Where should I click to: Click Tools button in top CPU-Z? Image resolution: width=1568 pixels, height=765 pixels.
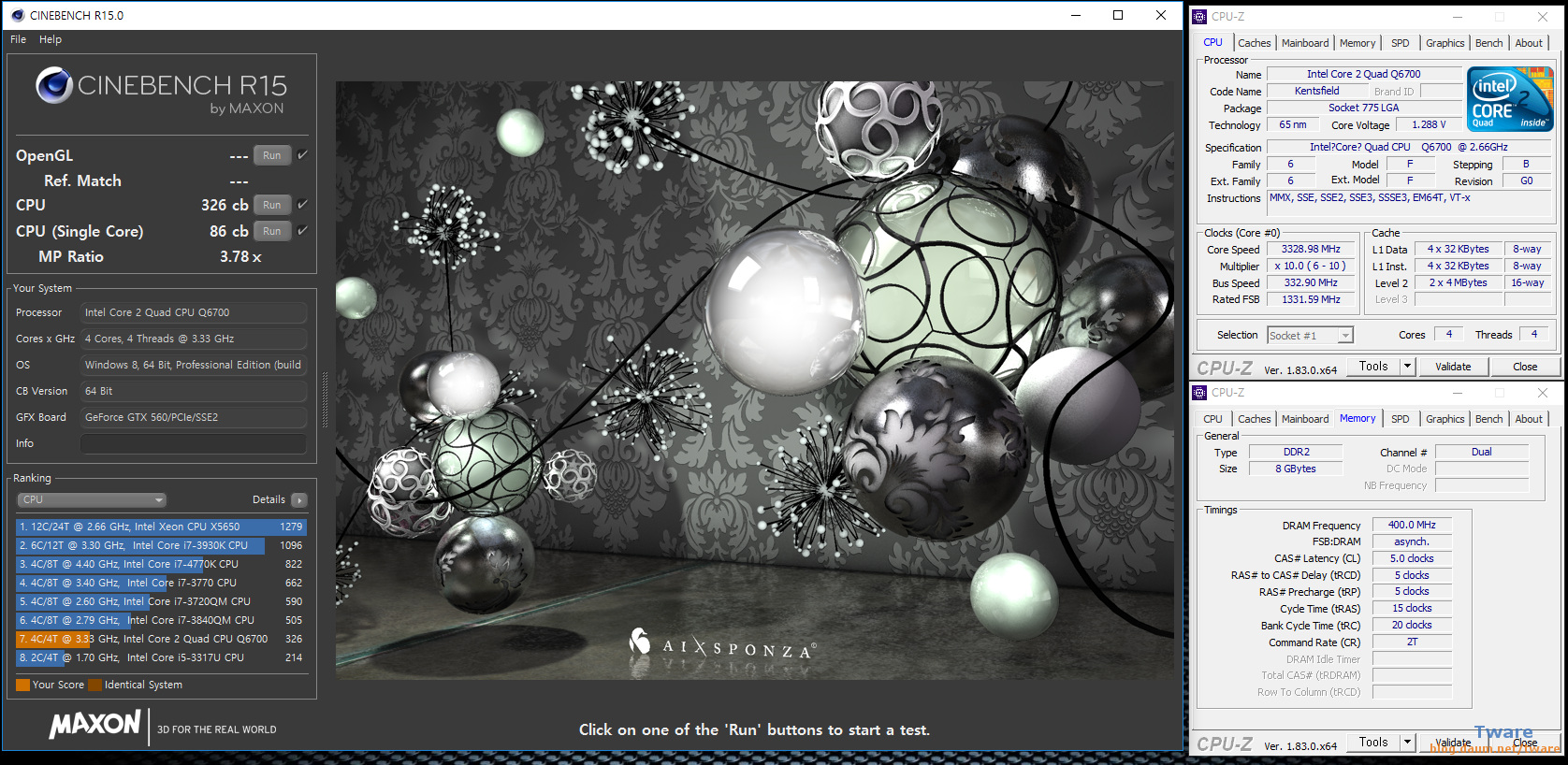tap(1373, 367)
